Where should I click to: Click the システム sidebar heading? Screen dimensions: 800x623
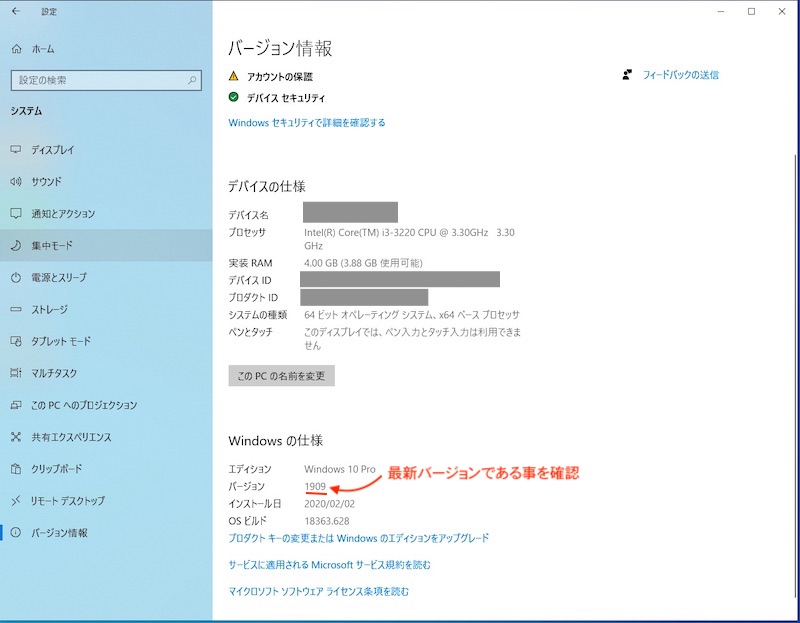[26, 111]
